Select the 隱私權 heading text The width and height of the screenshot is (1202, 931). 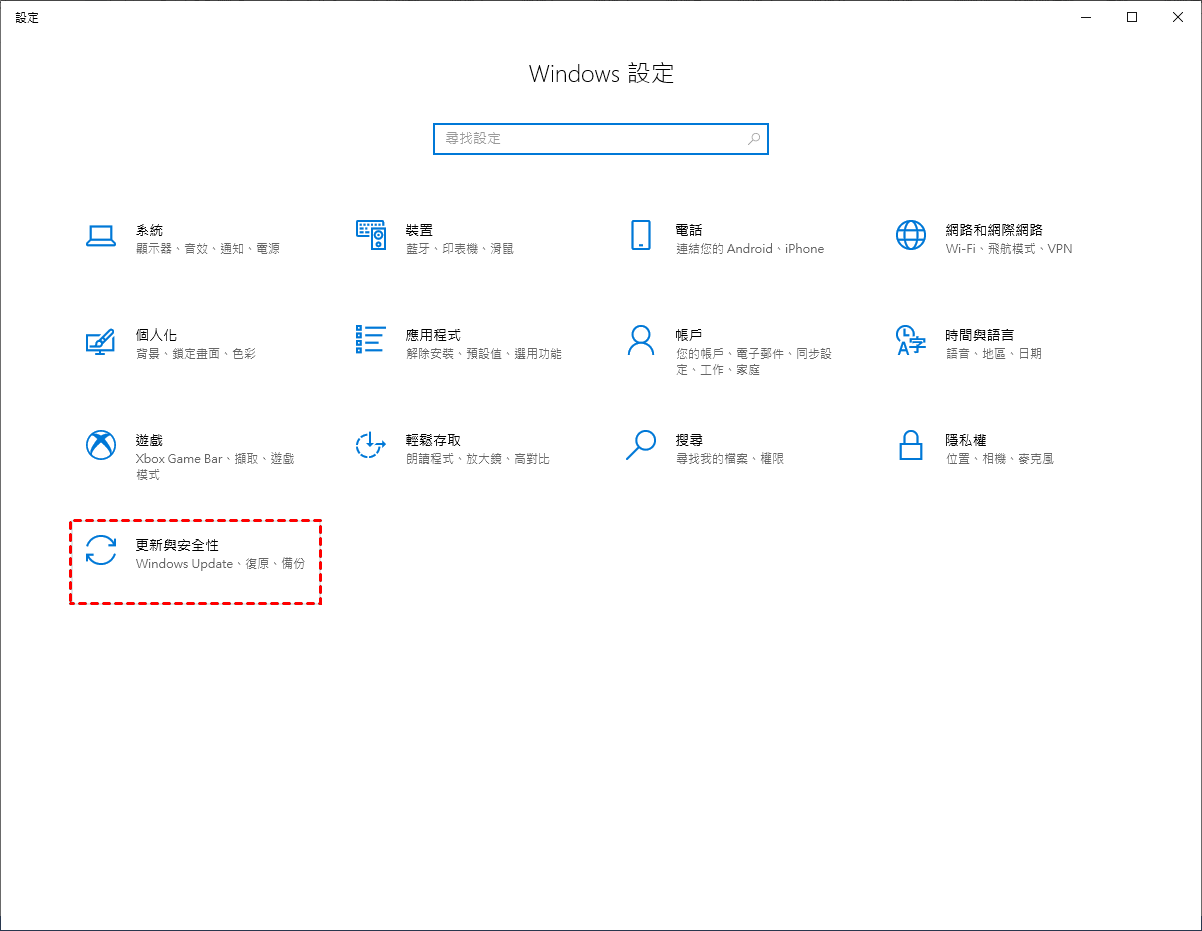(x=966, y=440)
